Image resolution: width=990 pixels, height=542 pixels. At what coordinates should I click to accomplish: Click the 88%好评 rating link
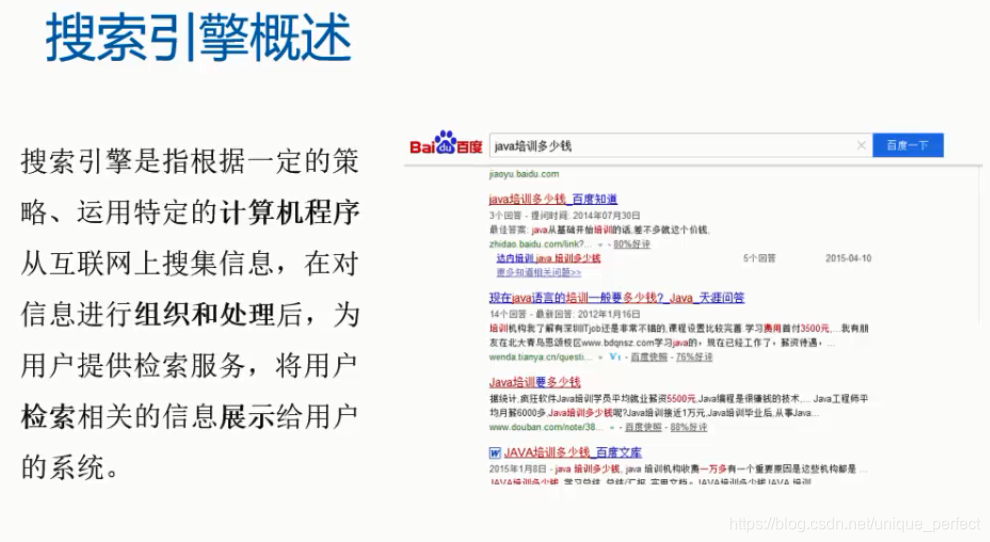click(x=688, y=428)
